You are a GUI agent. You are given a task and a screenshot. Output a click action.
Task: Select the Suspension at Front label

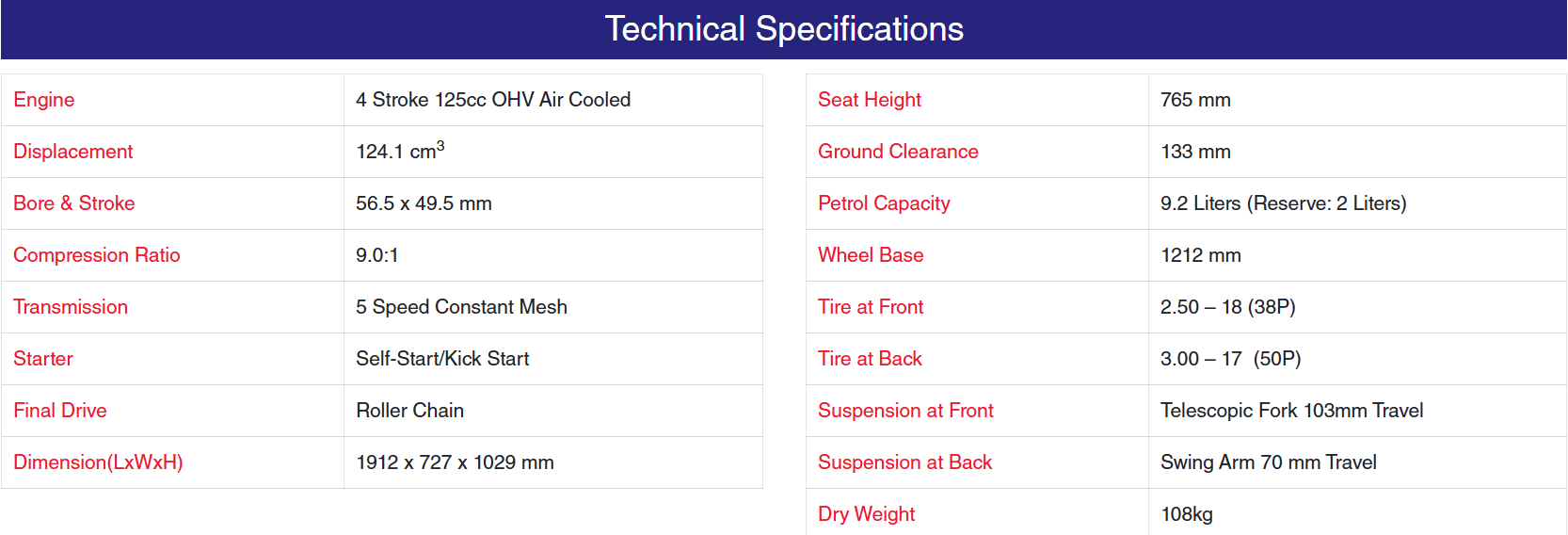(x=905, y=411)
